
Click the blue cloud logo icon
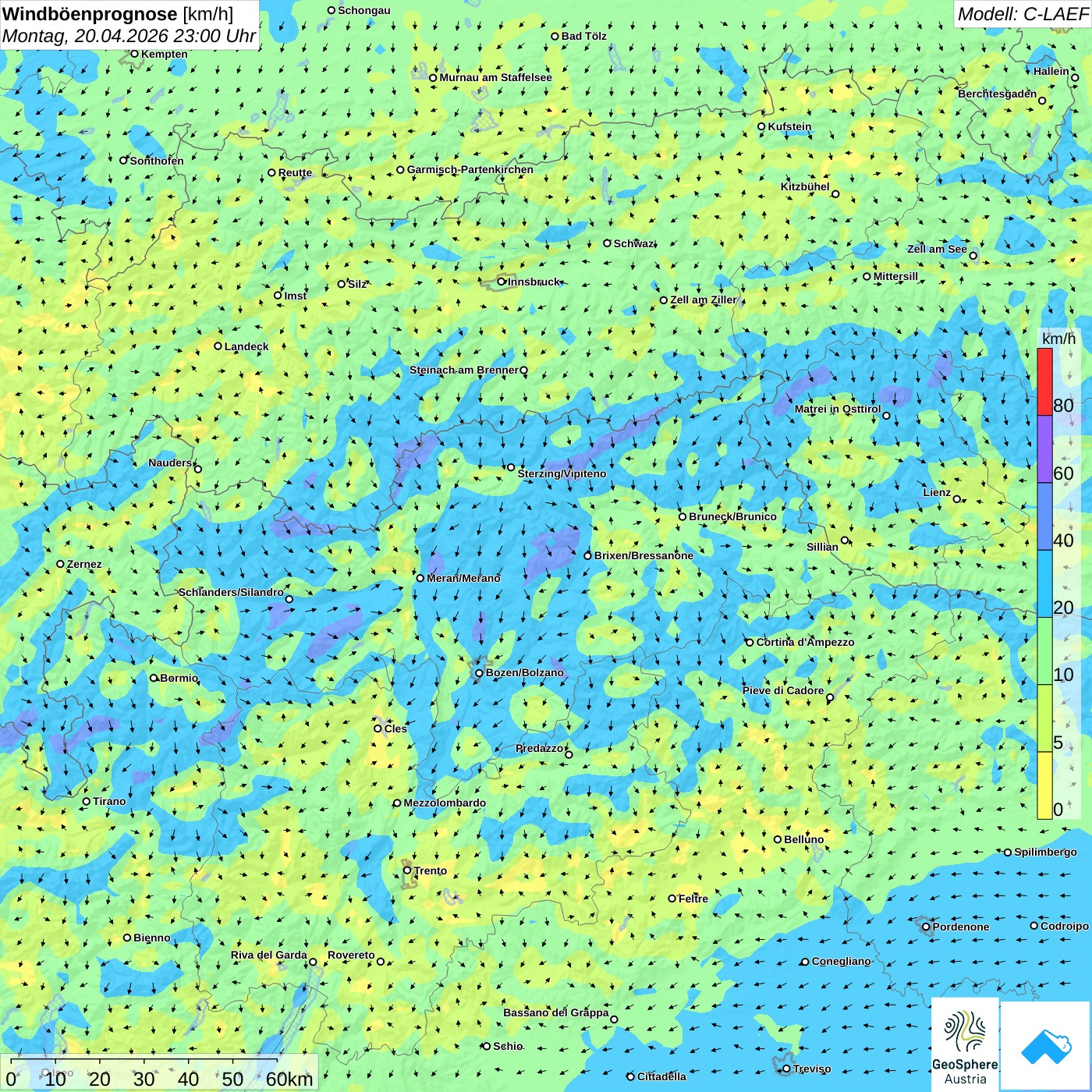(1046, 1046)
